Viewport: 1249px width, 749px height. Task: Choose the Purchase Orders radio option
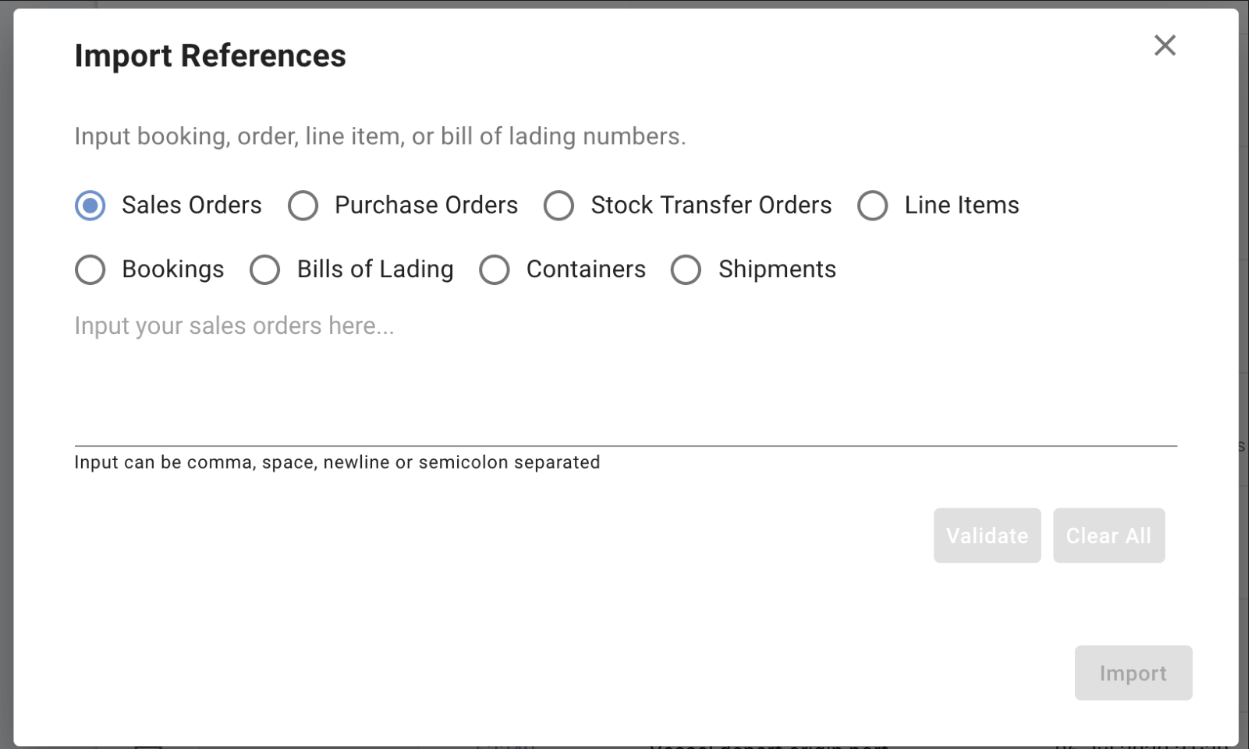303,206
